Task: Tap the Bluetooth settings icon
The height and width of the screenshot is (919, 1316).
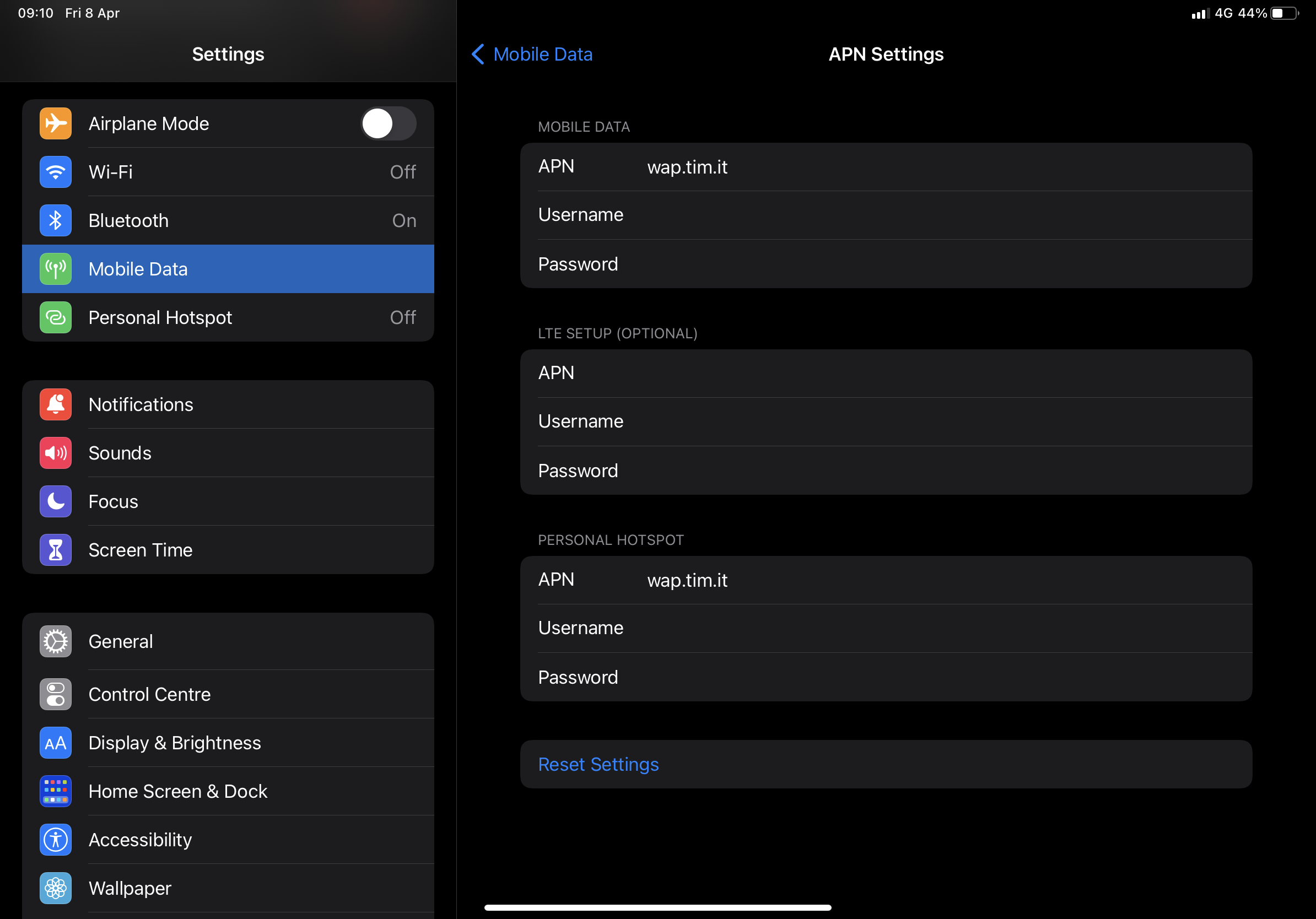Action: (x=55, y=219)
